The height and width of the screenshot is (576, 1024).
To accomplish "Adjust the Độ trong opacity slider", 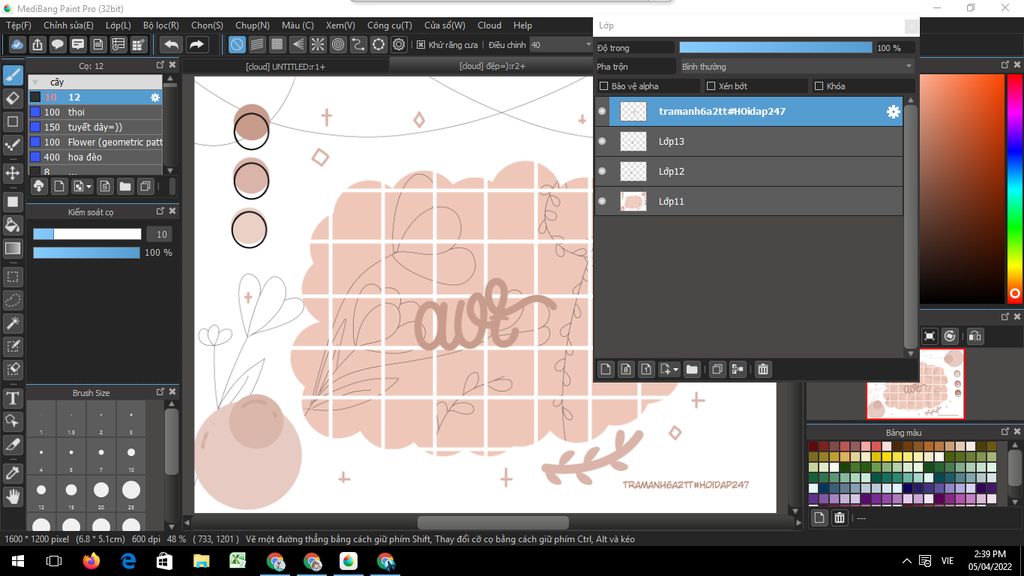I will point(775,48).
